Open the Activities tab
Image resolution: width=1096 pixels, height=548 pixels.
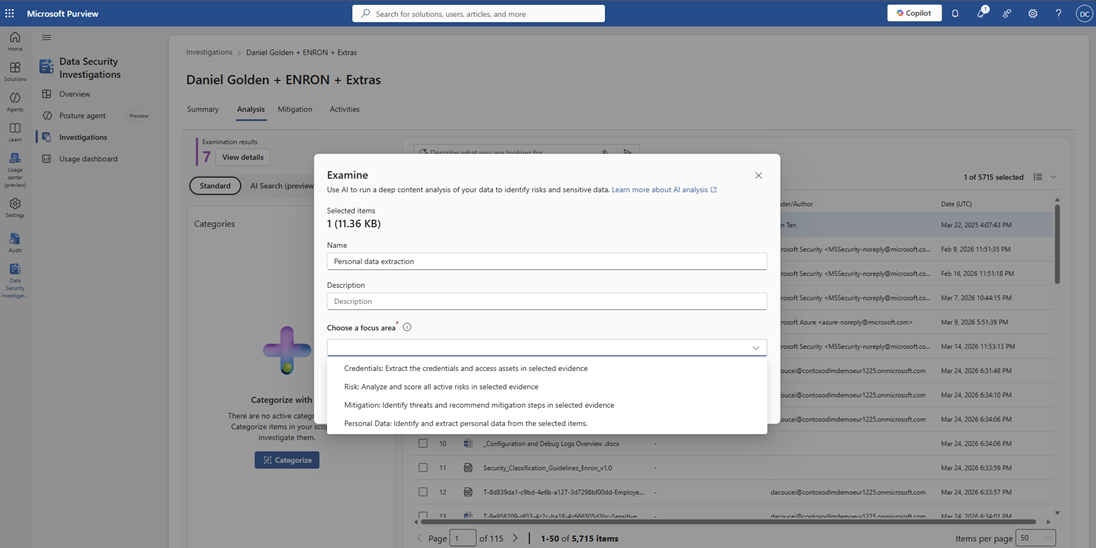pos(345,109)
